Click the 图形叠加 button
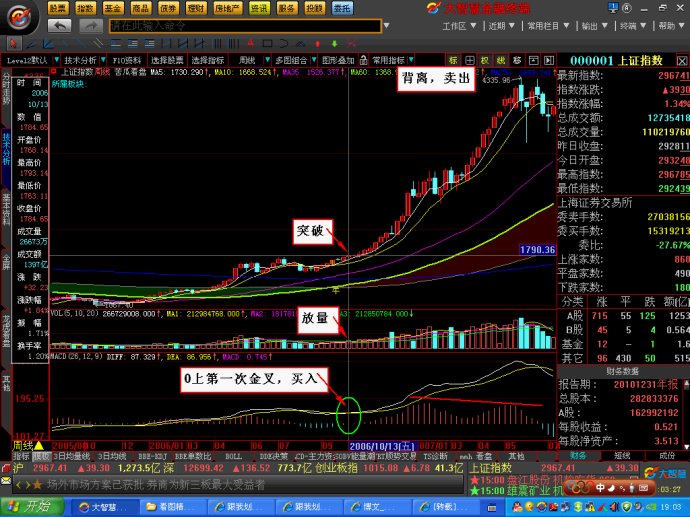This screenshot has height=517, width=690. point(338,60)
